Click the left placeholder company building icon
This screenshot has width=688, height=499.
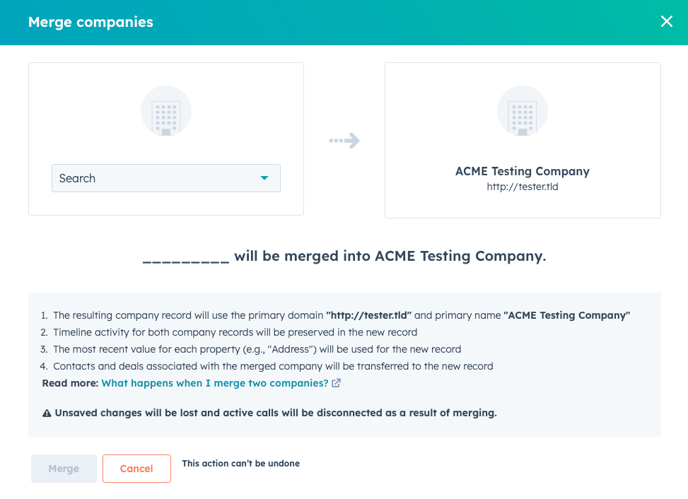pos(166,111)
